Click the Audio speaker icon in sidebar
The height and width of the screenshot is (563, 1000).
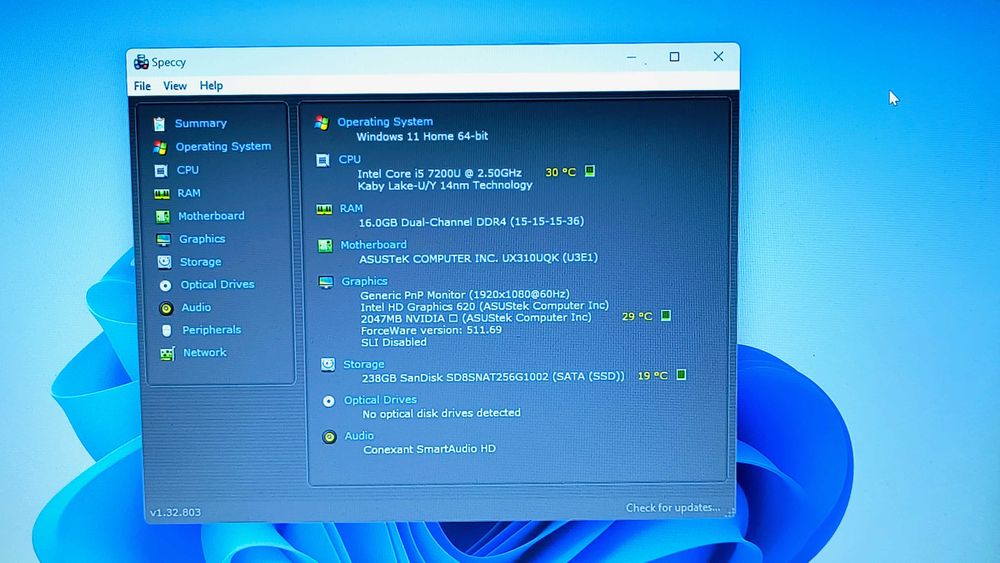tap(166, 308)
